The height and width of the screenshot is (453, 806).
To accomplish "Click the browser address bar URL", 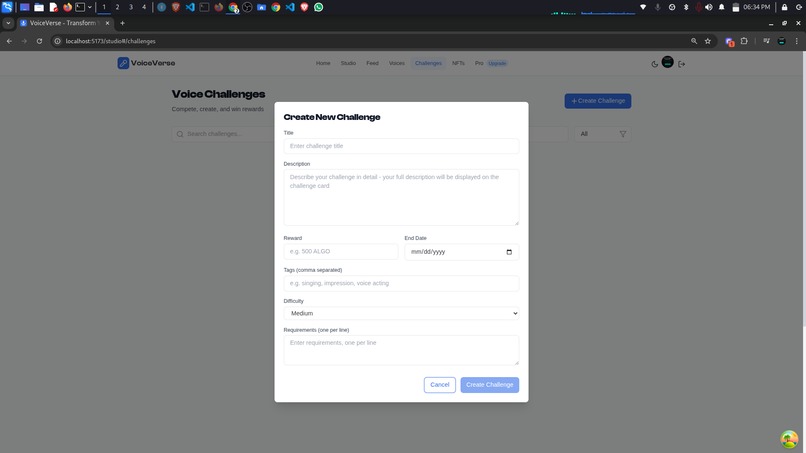I will tap(111, 41).
